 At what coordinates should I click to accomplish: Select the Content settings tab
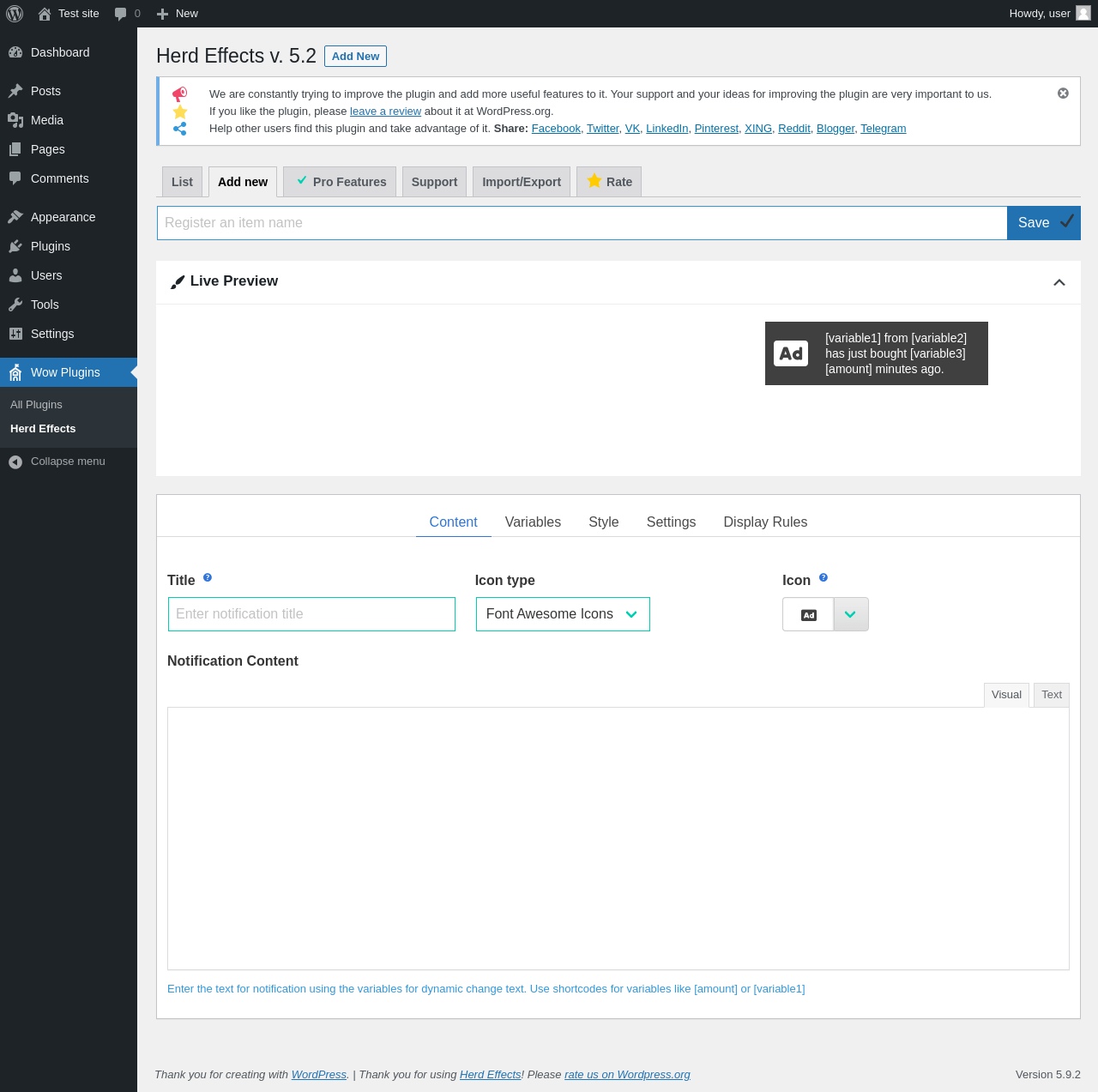point(453,522)
